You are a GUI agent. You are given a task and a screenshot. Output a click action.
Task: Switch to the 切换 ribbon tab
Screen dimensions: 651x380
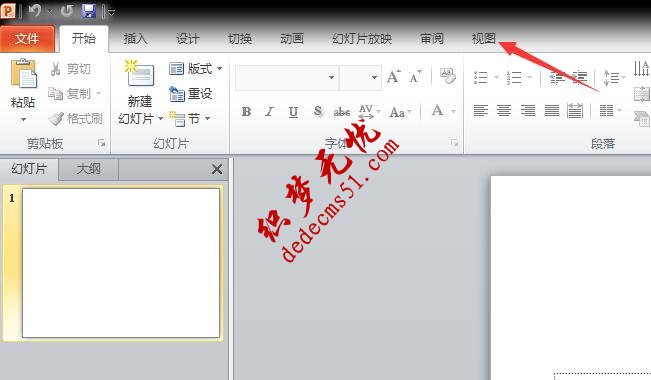(x=240, y=39)
